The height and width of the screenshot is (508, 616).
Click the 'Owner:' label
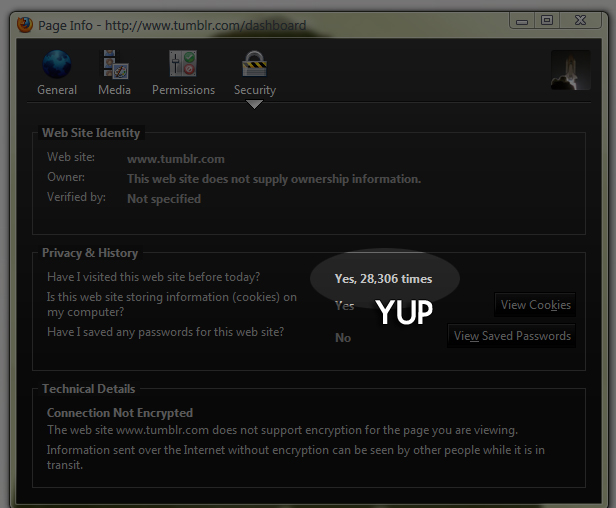click(66, 177)
